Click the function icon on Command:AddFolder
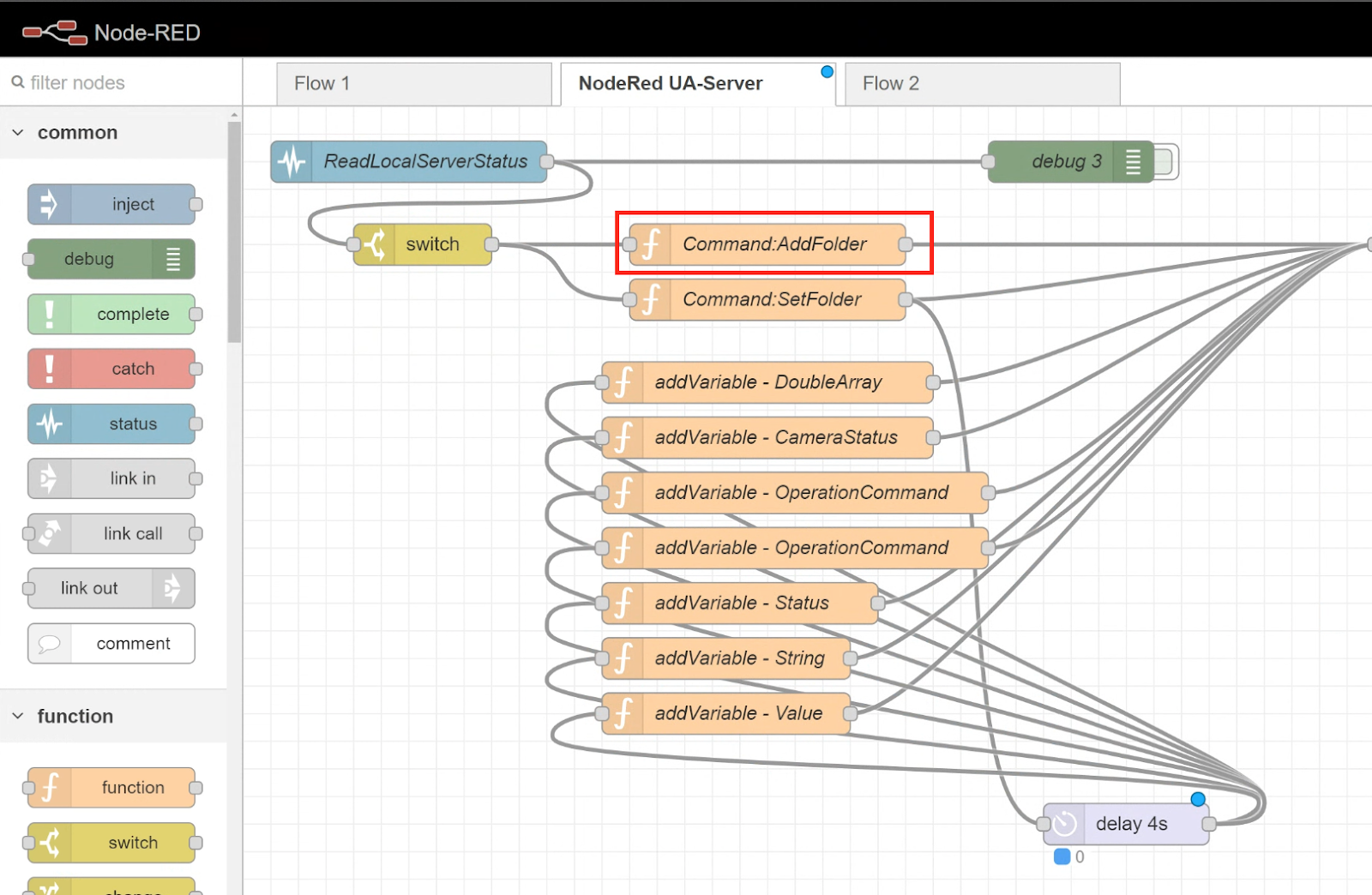Screen dimensions: 1372x895 point(650,244)
